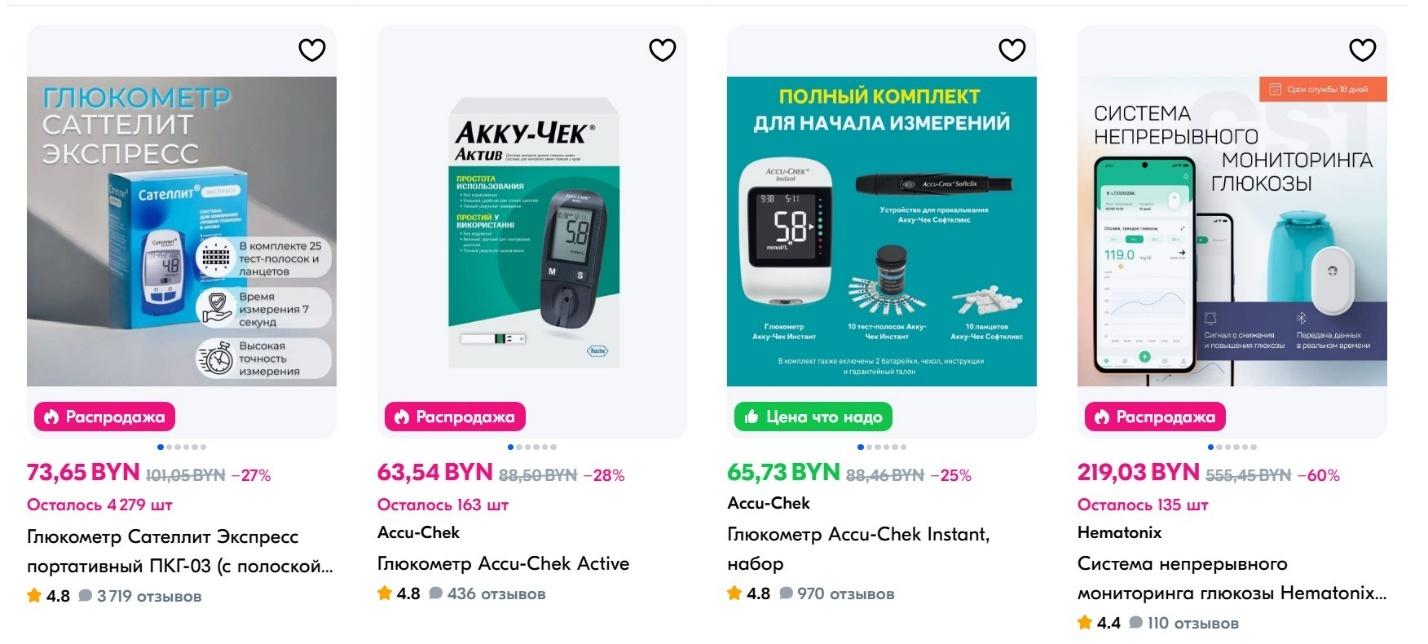Add Сателлит Экспресс glucometer to favorites
Viewport: 1428px width, 644px height.
tap(312, 50)
